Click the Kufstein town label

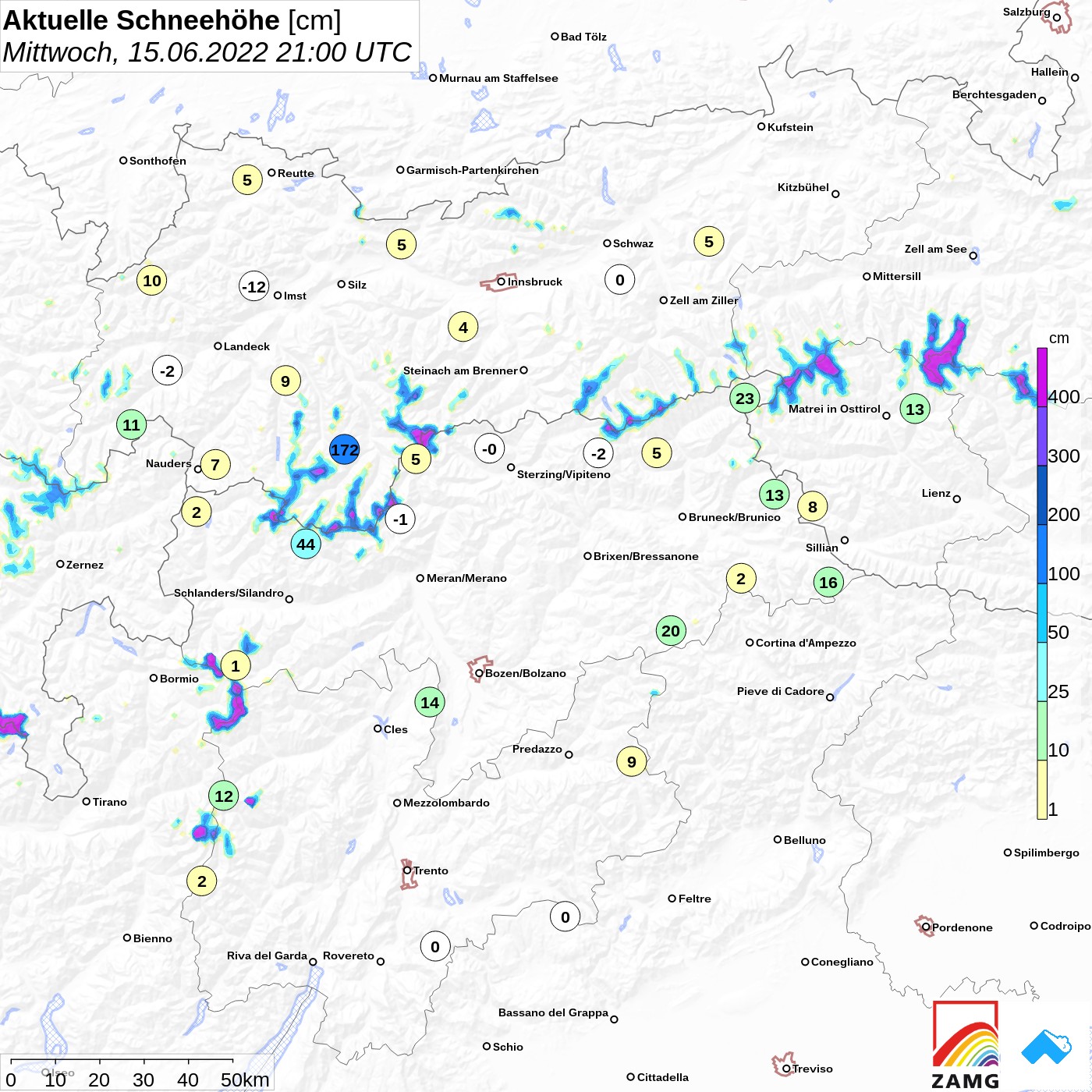coord(790,127)
